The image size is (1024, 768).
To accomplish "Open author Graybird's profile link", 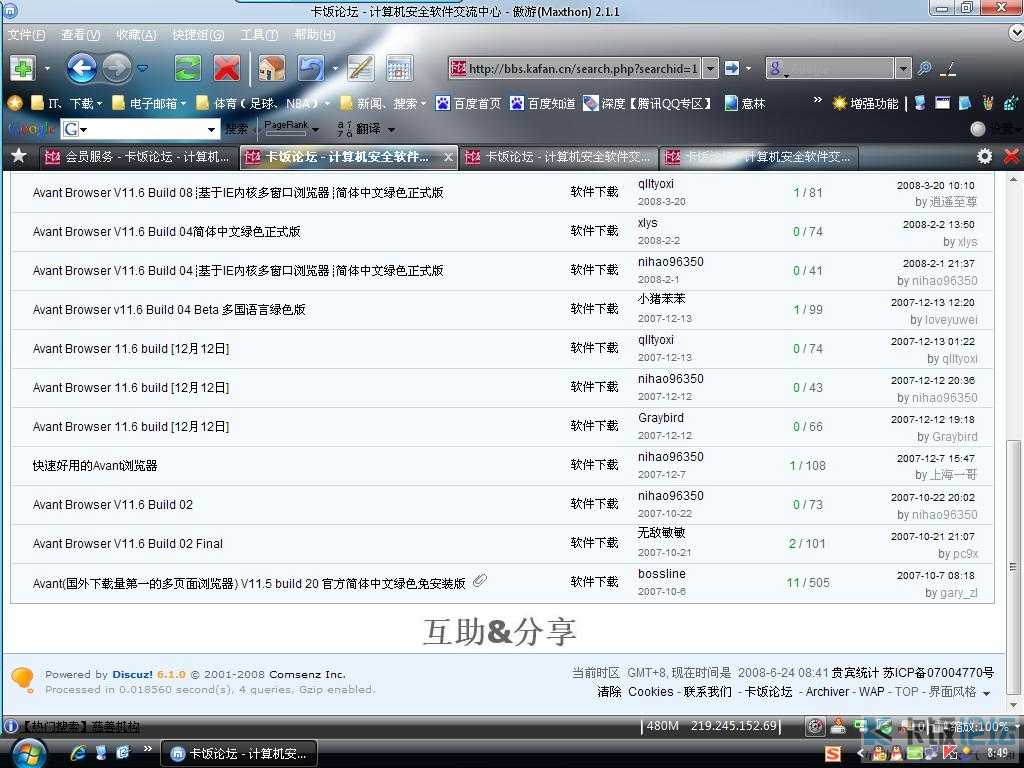I will (661, 417).
